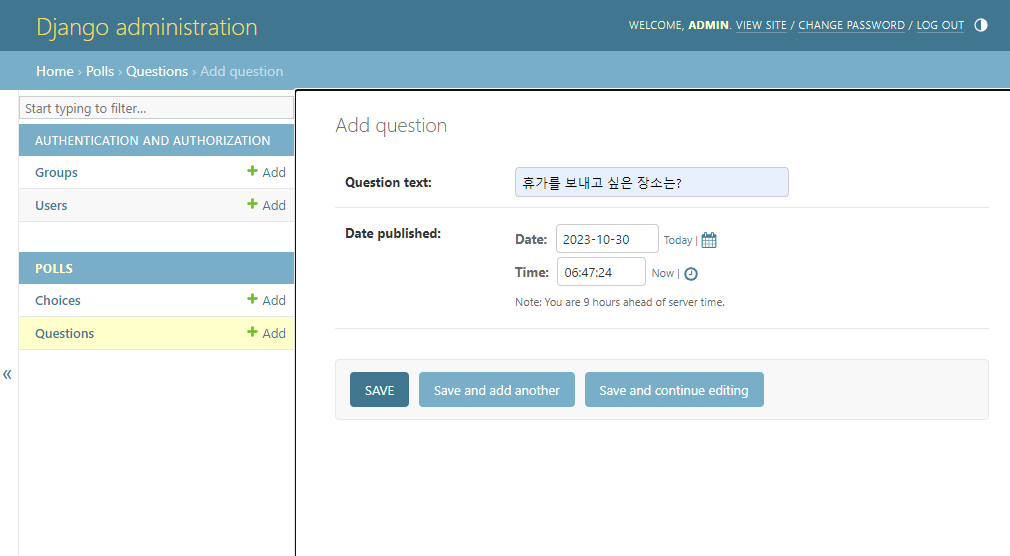
Task: Open Groups in the sidebar
Action: tap(56, 173)
